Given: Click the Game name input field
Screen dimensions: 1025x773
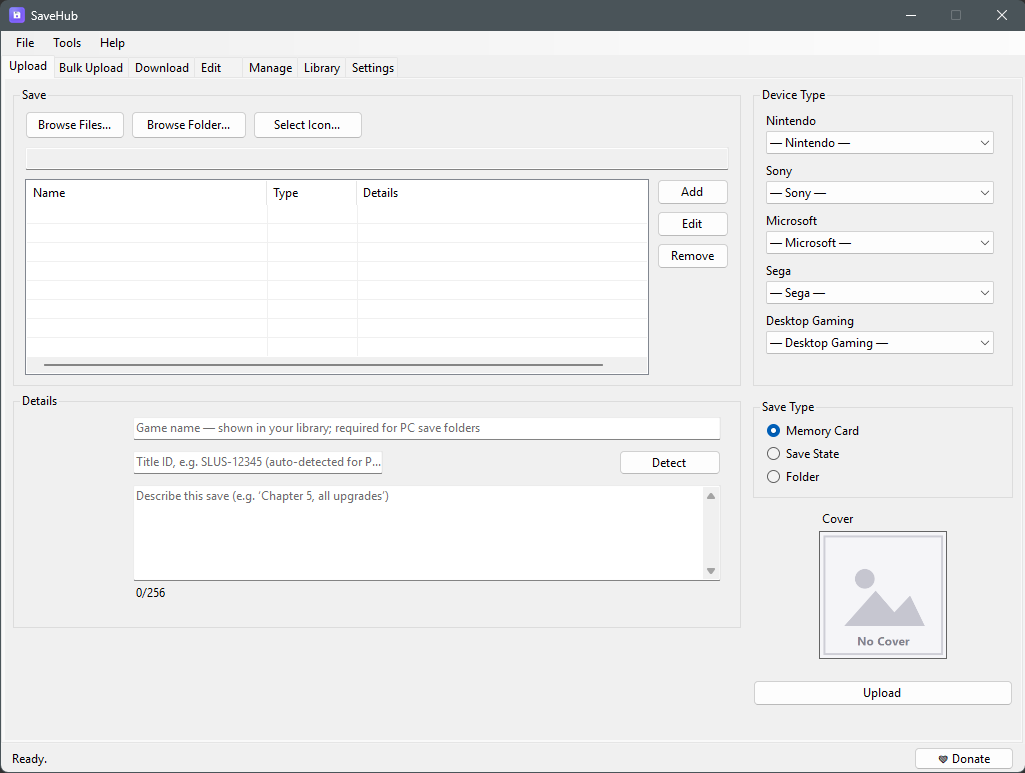Looking at the screenshot, I should click(x=427, y=428).
